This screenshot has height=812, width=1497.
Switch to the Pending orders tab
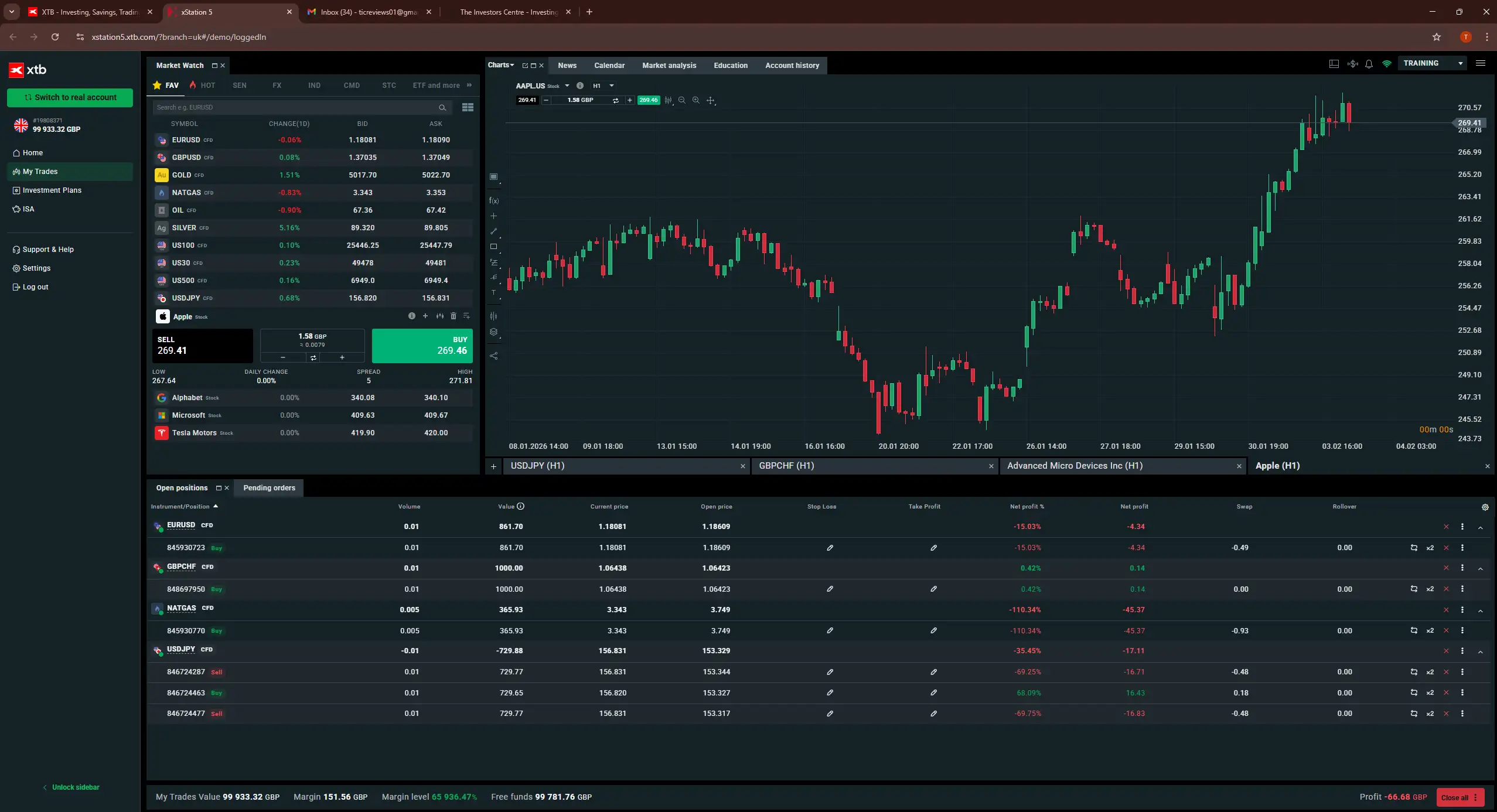(269, 487)
